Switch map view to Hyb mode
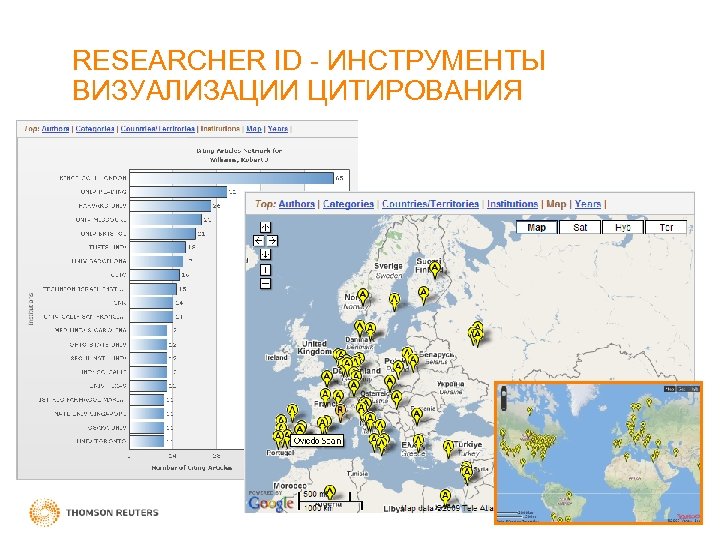The image size is (720, 540). 623,227
